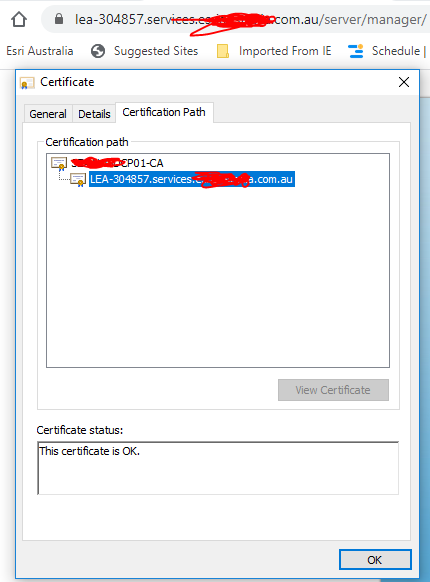Click the address bar URL text
The height and width of the screenshot is (582, 430).
[250, 19]
